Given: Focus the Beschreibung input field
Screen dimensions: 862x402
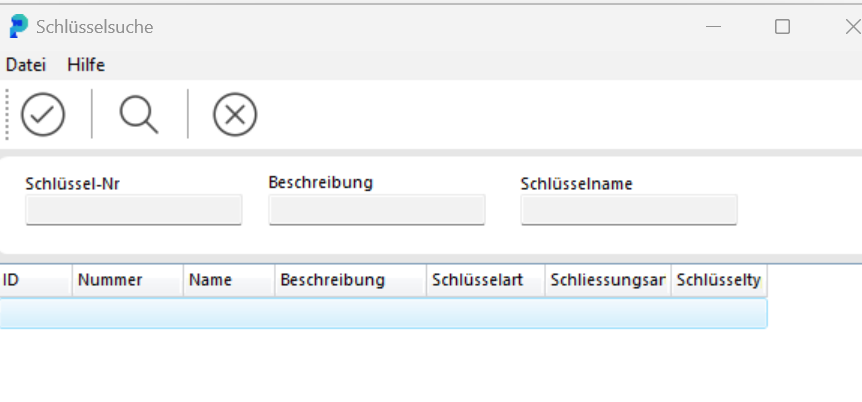Looking at the screenshot, I should click(377, 210).
